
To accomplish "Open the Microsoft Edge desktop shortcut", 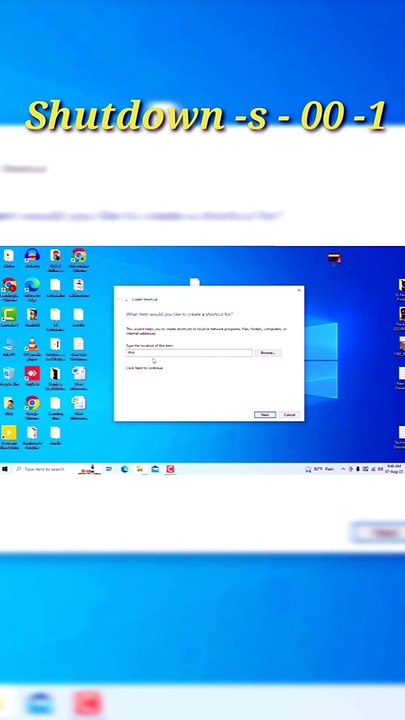I will coord(32,288).
